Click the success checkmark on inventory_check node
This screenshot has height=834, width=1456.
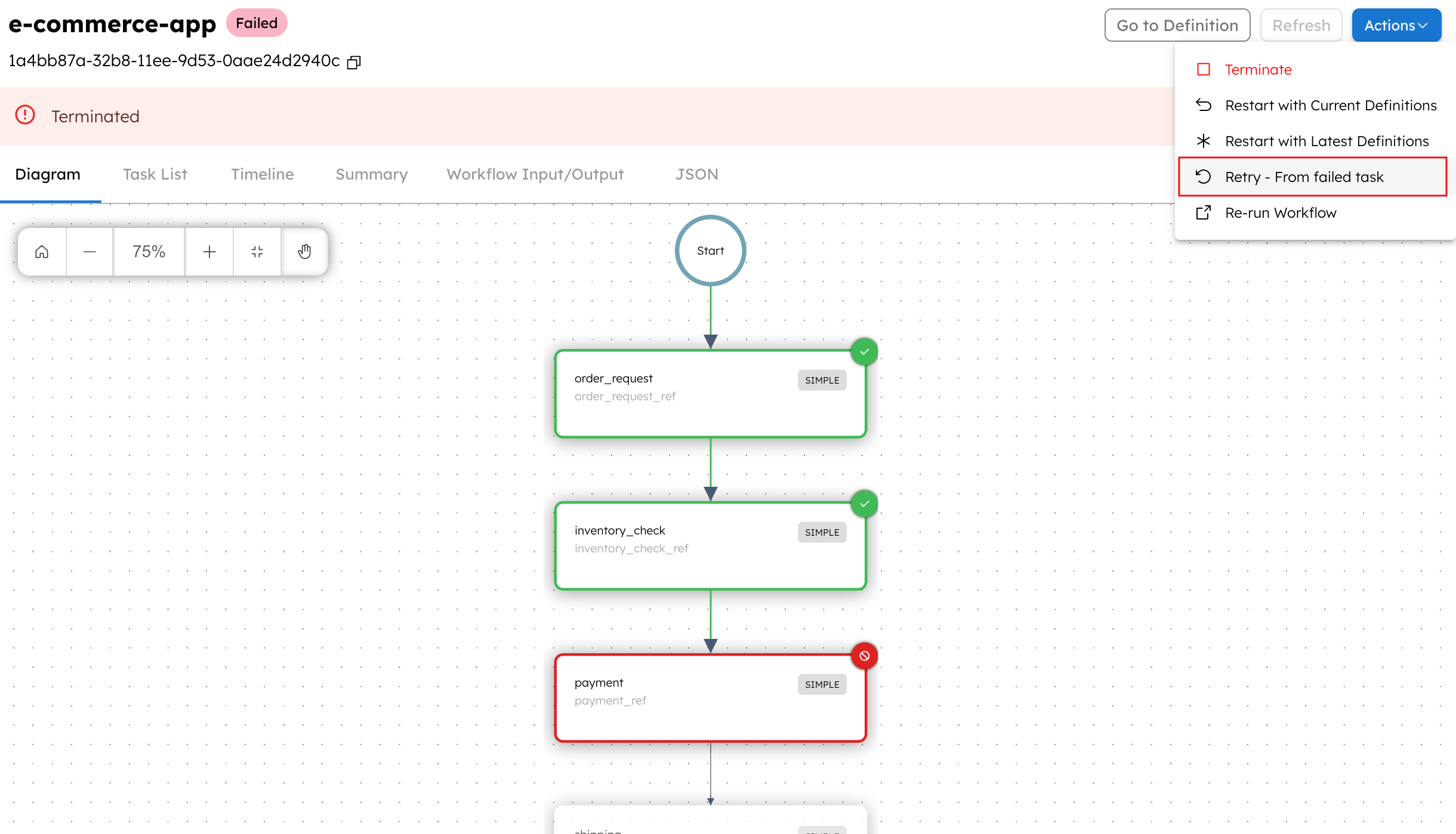click(x=865, y=503)
